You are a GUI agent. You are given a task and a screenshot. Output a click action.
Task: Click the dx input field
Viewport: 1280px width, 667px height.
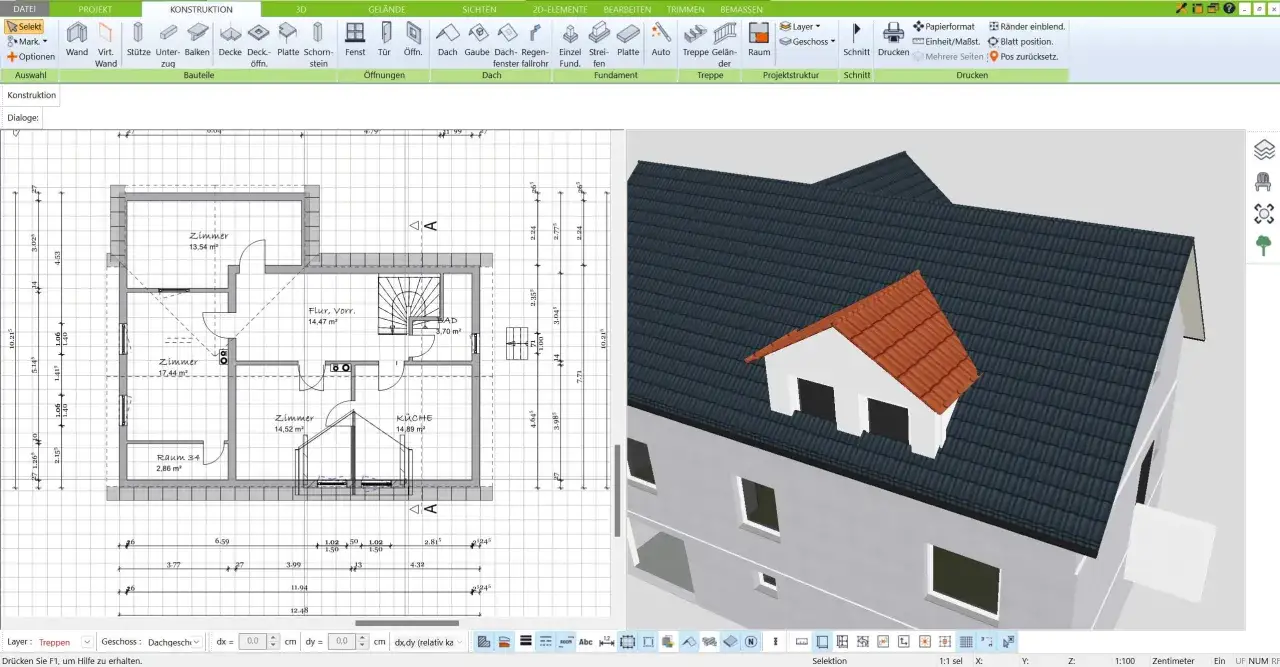[x=253, y=642]
